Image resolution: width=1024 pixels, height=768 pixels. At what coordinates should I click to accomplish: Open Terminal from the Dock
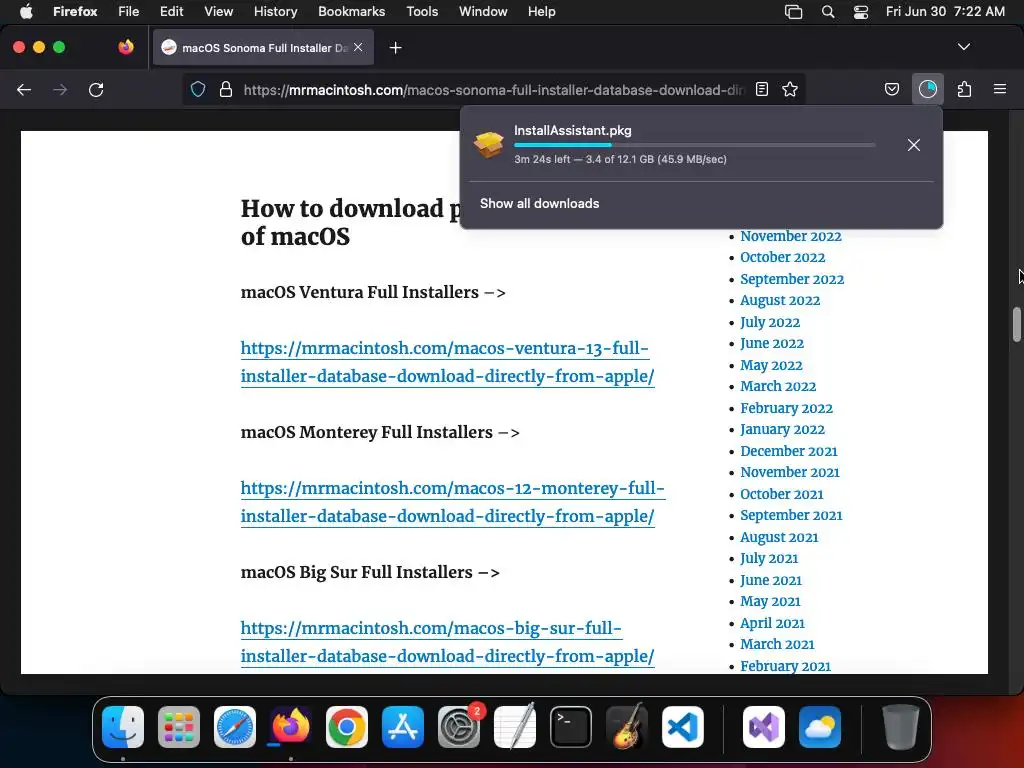click(571, 727)
